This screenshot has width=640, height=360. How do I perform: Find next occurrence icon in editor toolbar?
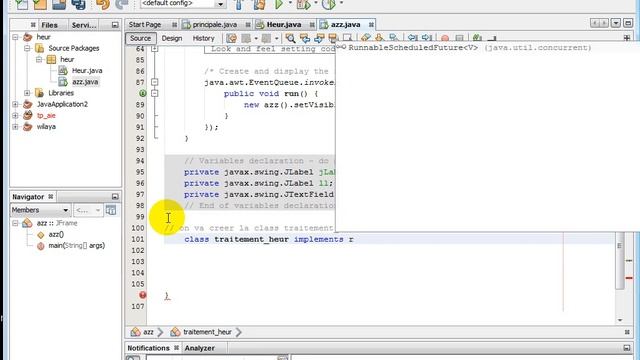(319, 38)
